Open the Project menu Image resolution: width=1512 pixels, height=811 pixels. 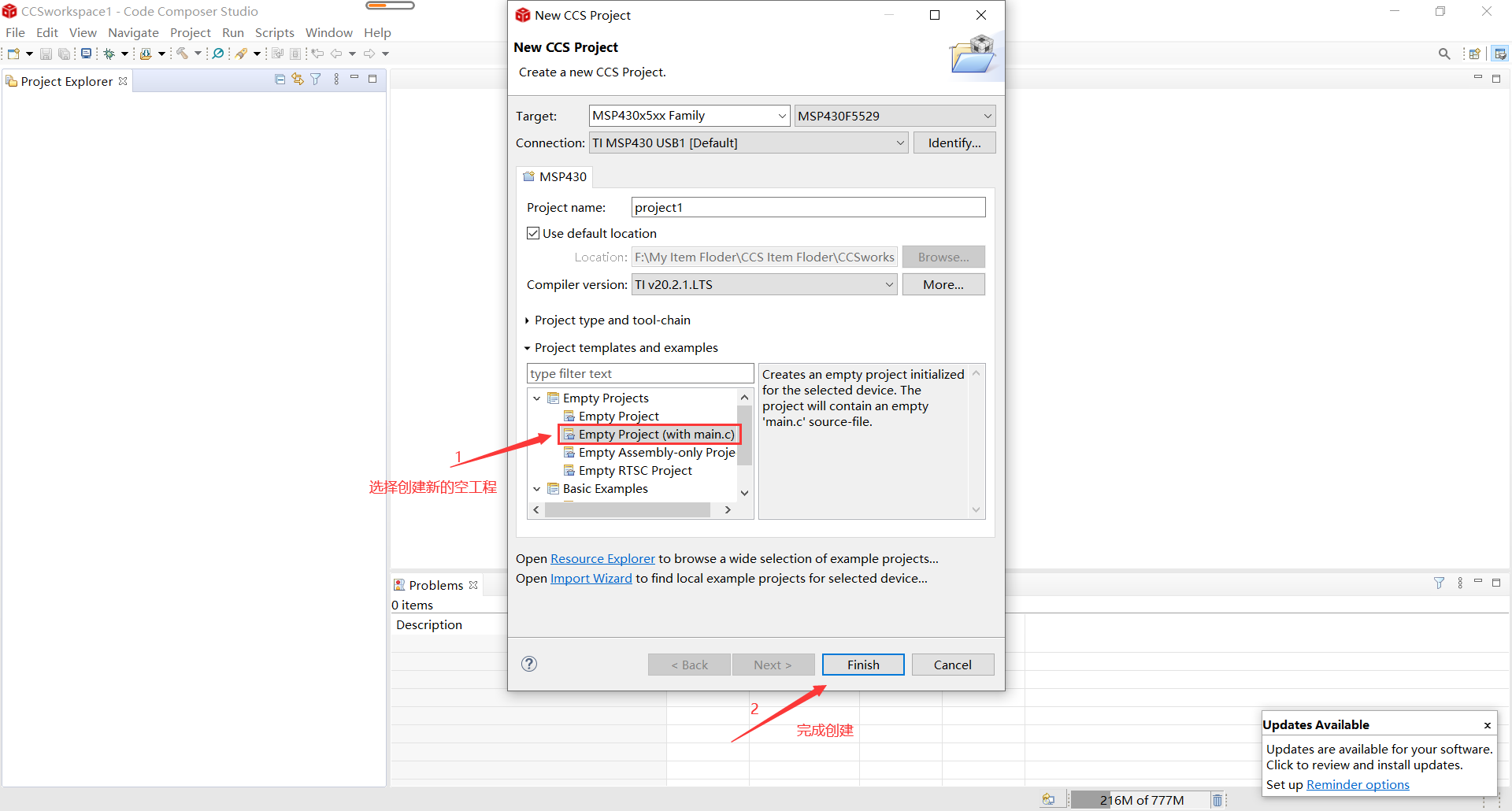click(x=191, y=32)
